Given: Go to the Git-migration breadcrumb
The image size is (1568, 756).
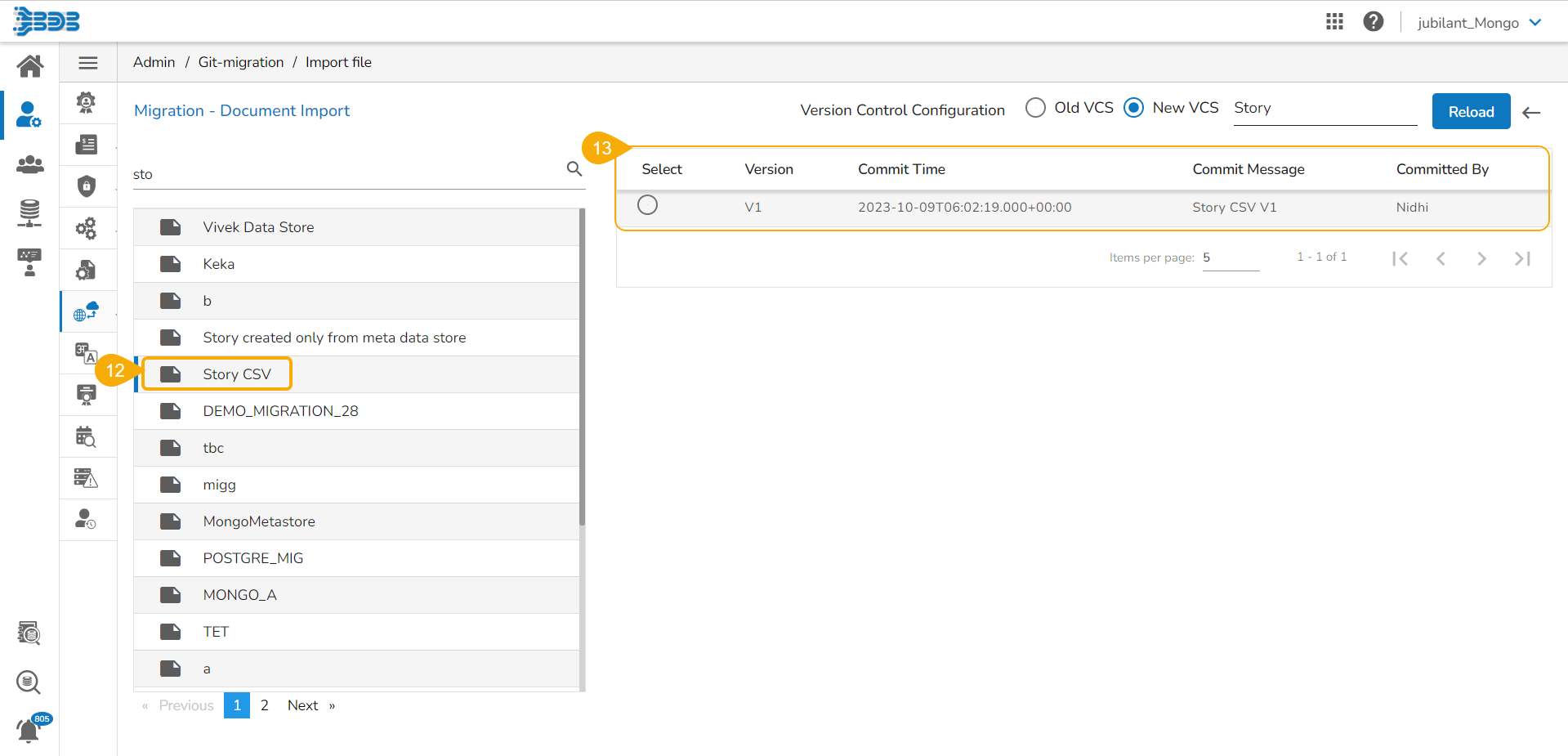Looking at the screenshot, I should [241, 62].
